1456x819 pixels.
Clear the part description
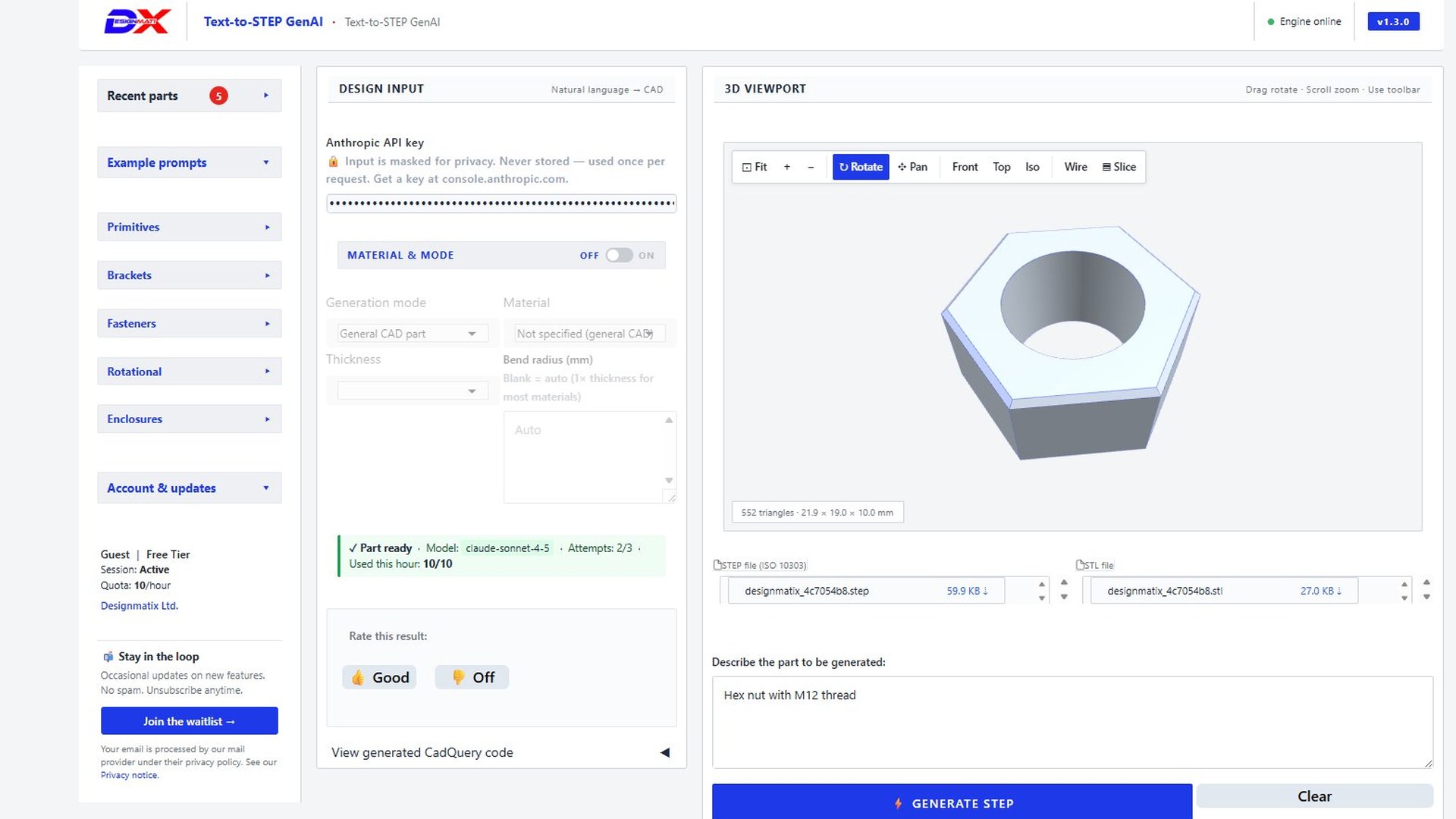1314,796
